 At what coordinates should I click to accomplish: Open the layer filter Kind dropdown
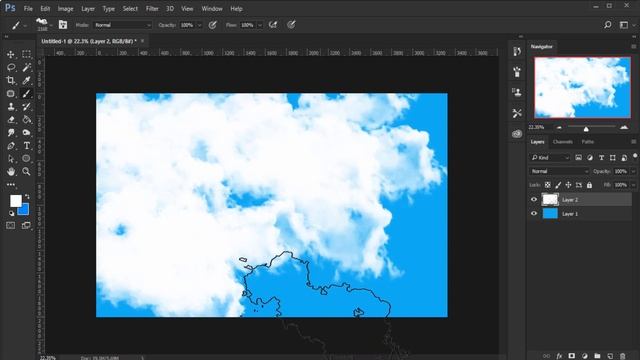pos(550,158)
